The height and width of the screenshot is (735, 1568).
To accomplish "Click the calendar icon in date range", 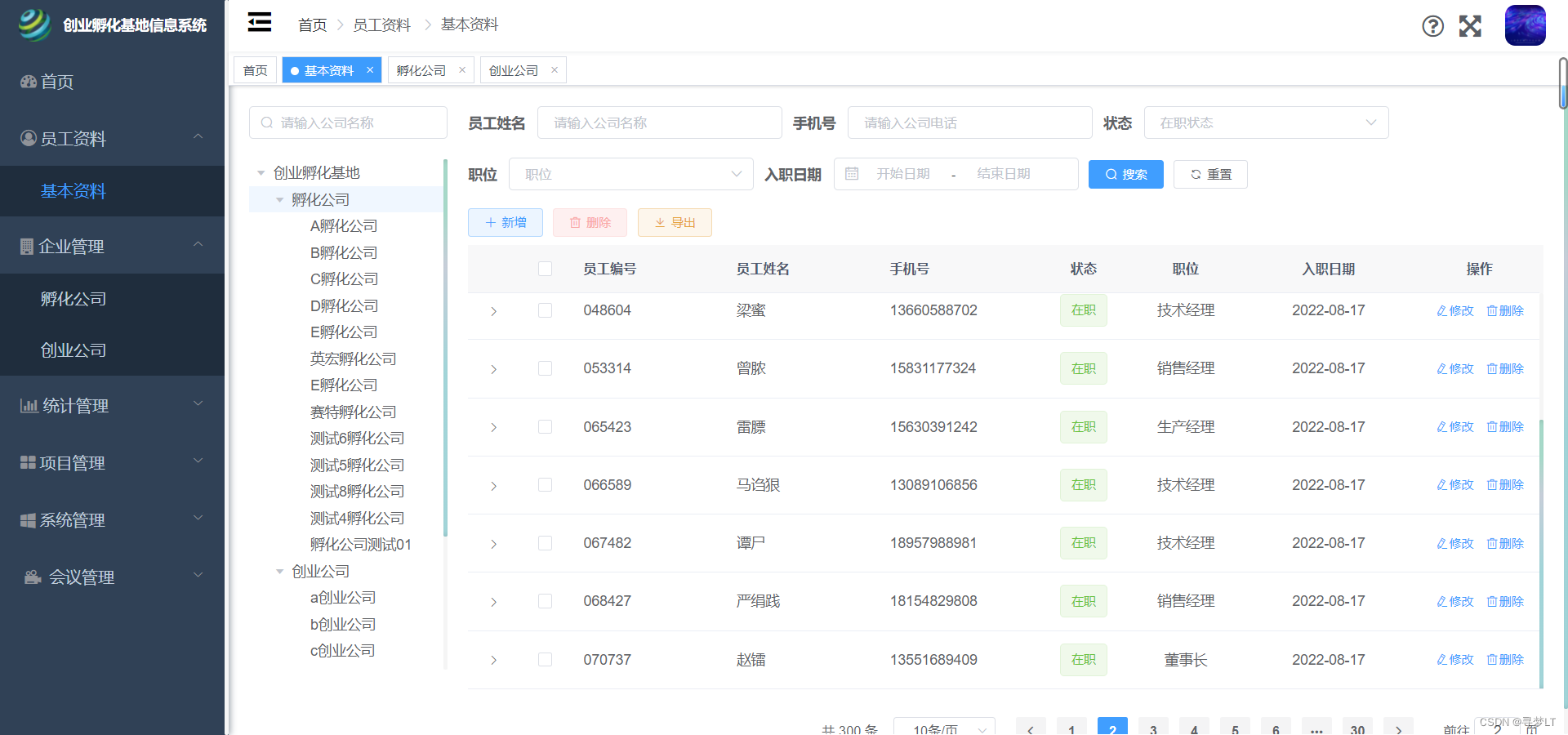I will (x=852, y=174).
